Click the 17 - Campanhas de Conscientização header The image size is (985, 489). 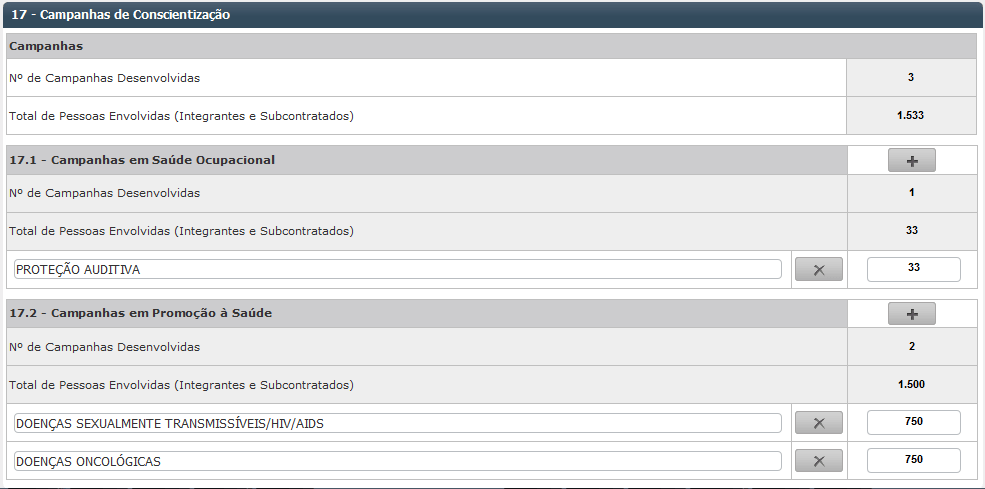120,15
